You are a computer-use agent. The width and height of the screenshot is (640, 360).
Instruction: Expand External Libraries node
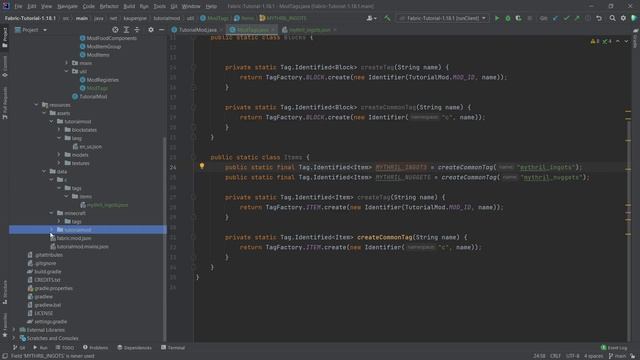tap(14, 330)
